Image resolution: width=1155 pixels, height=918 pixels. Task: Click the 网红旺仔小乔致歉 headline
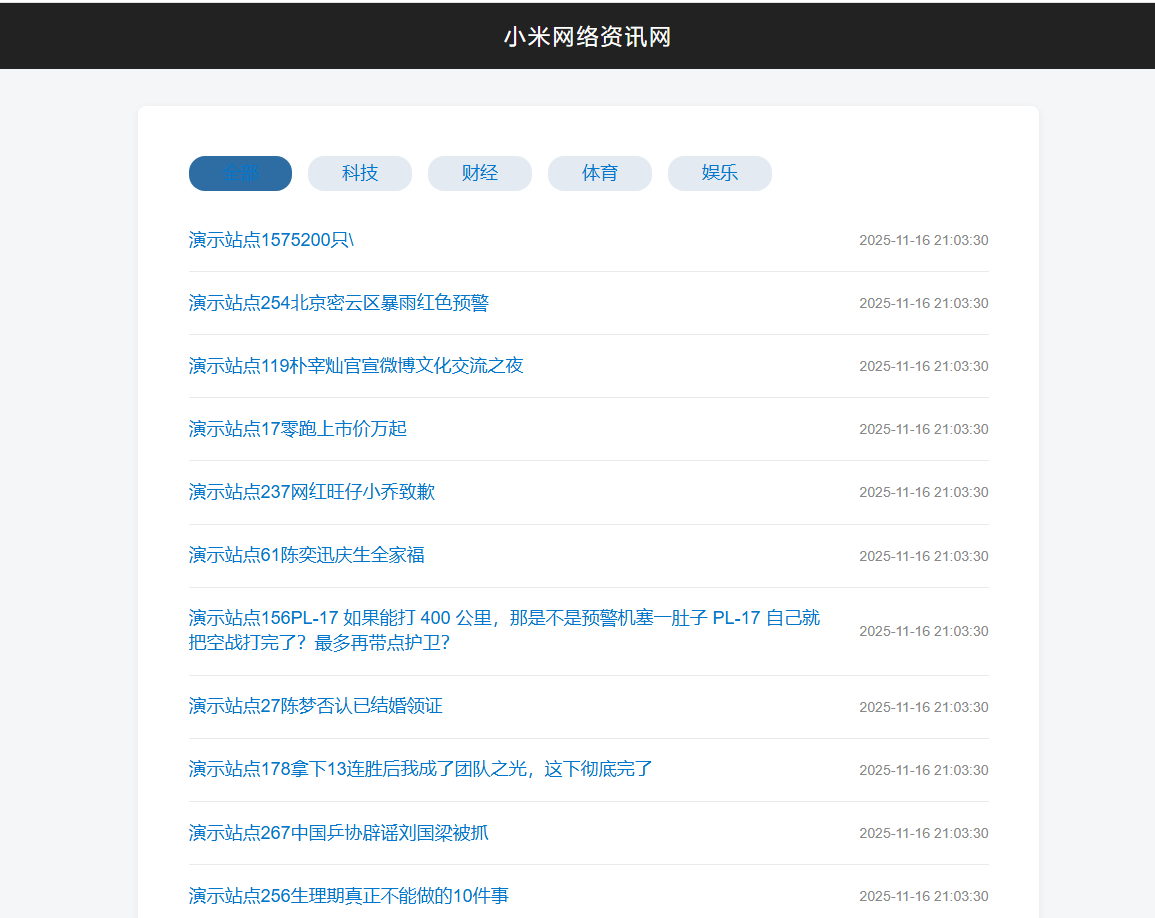click(312, 492)
